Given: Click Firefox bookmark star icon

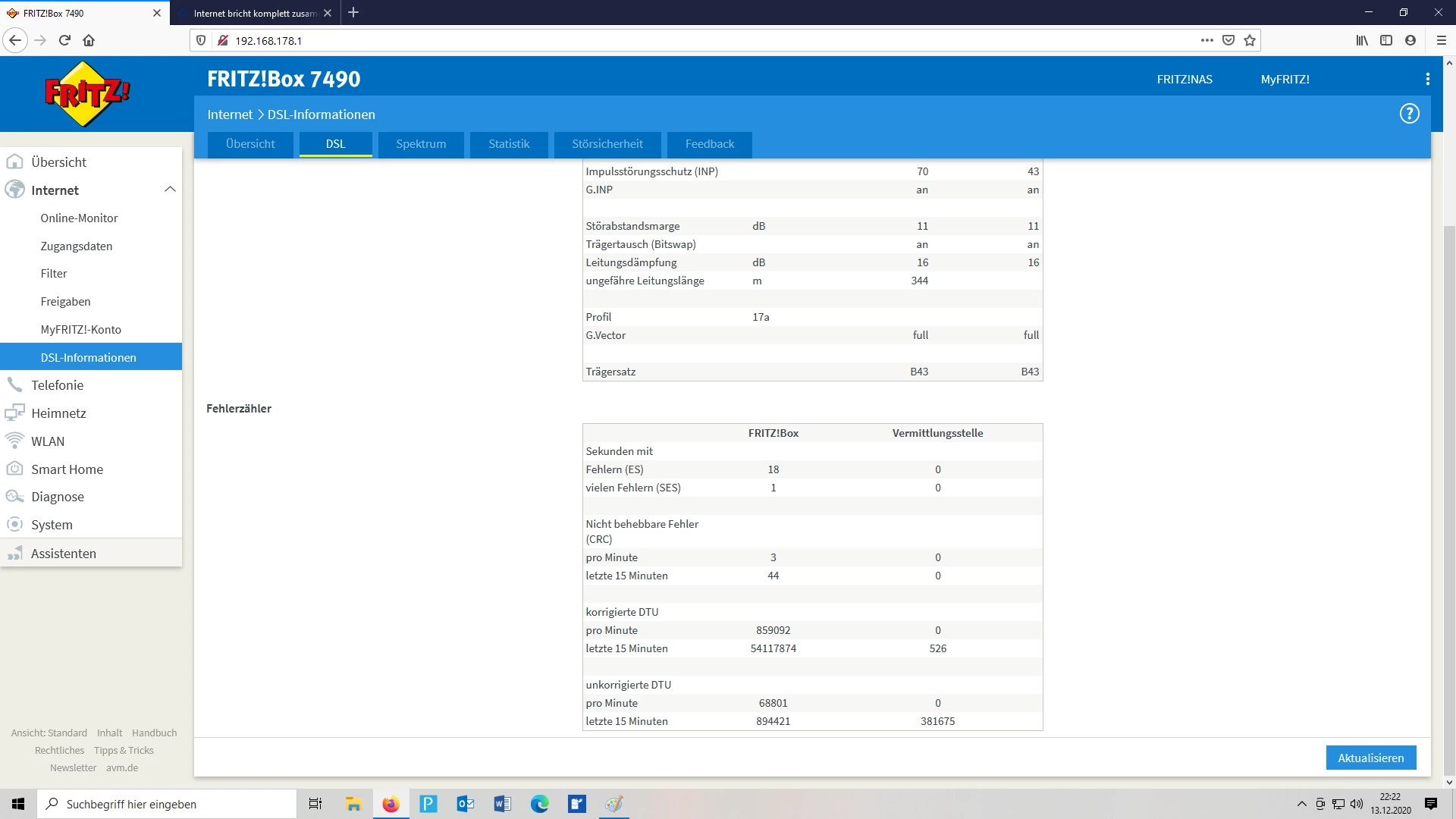Looking at the screenshot, I should [x=1250, y=40].
